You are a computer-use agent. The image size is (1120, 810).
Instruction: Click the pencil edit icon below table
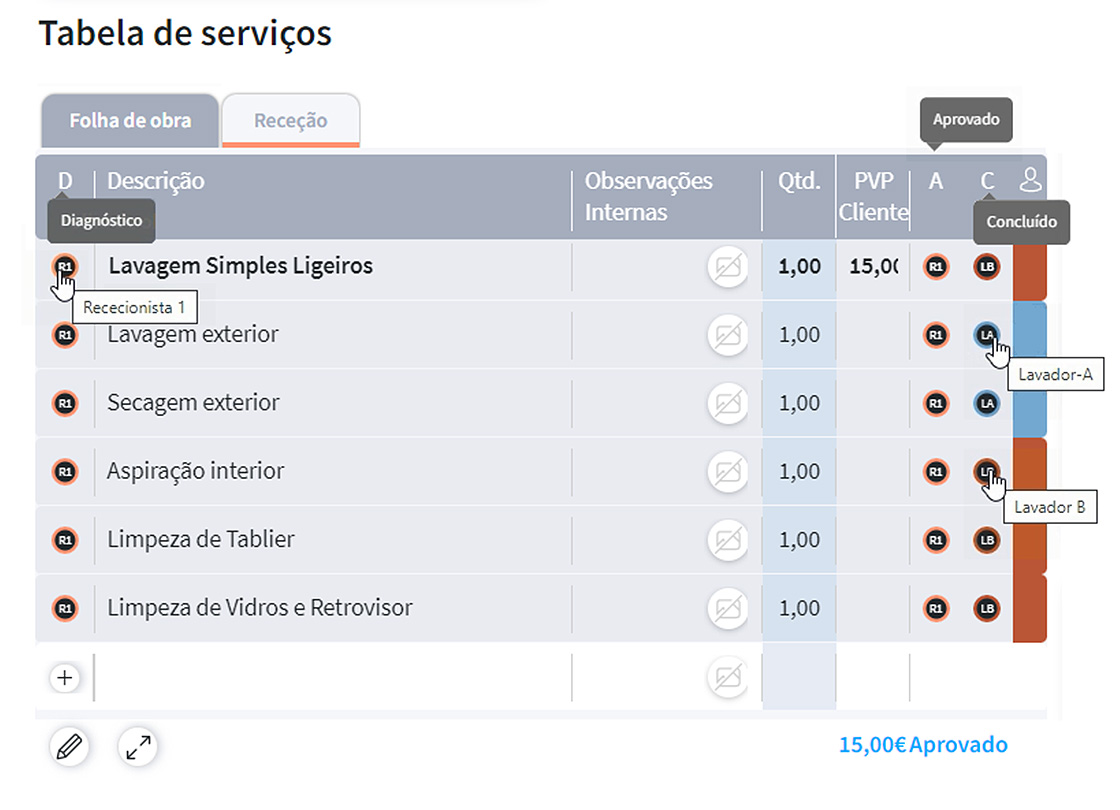click(68, 746)
